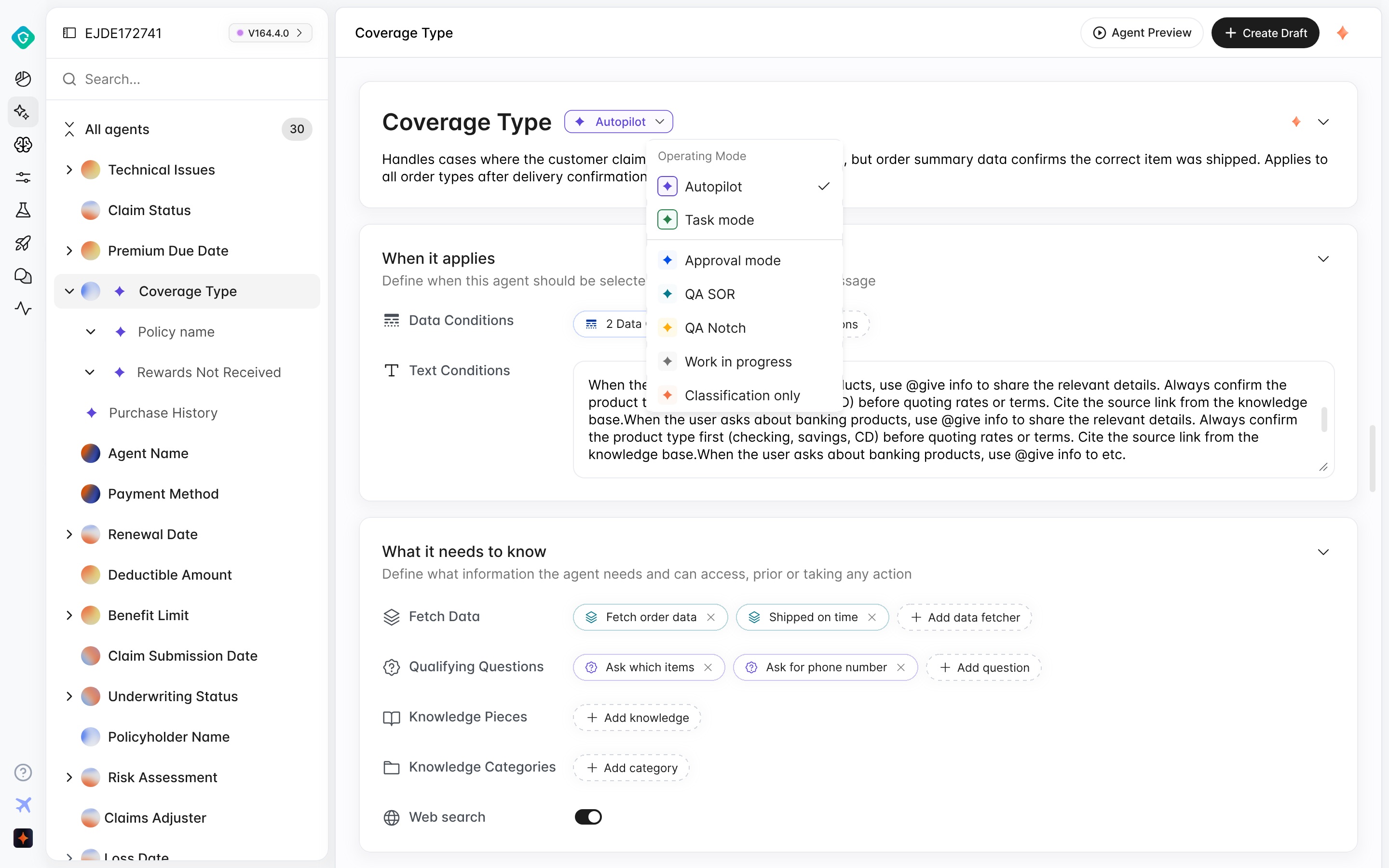Toggle the sidebar panel icon next to EJDE172741
1389x868 pixels.
[69, 33]
